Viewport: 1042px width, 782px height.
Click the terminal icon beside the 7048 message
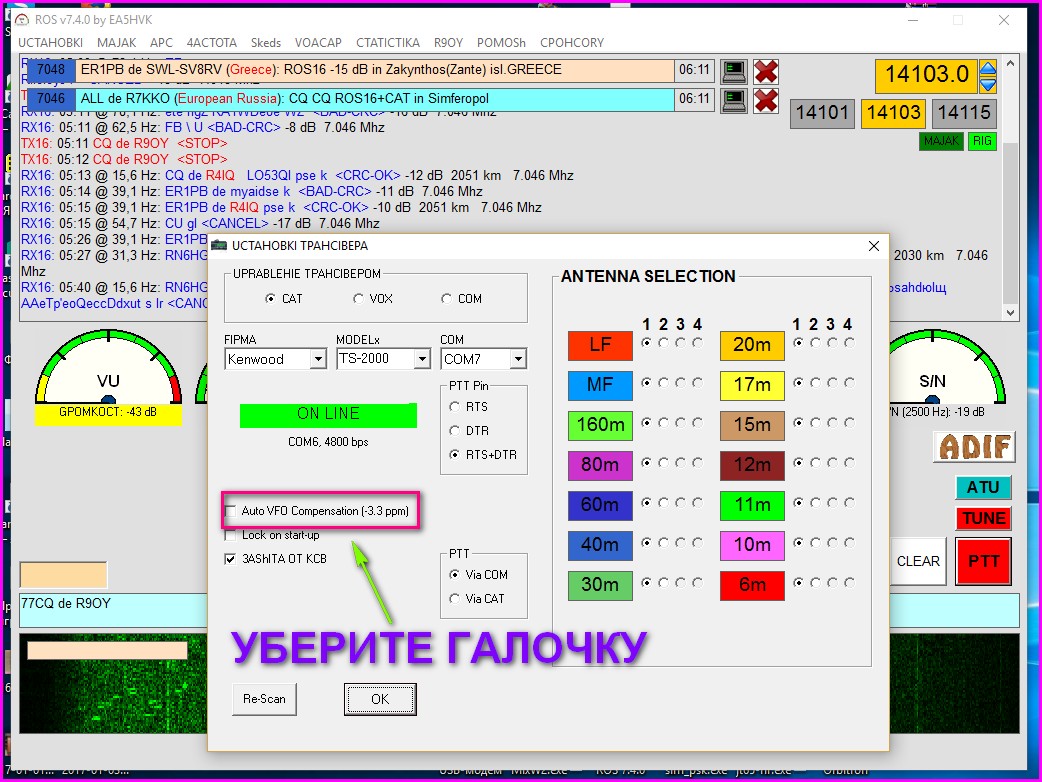pyautogui.click(x=735, y=71)
